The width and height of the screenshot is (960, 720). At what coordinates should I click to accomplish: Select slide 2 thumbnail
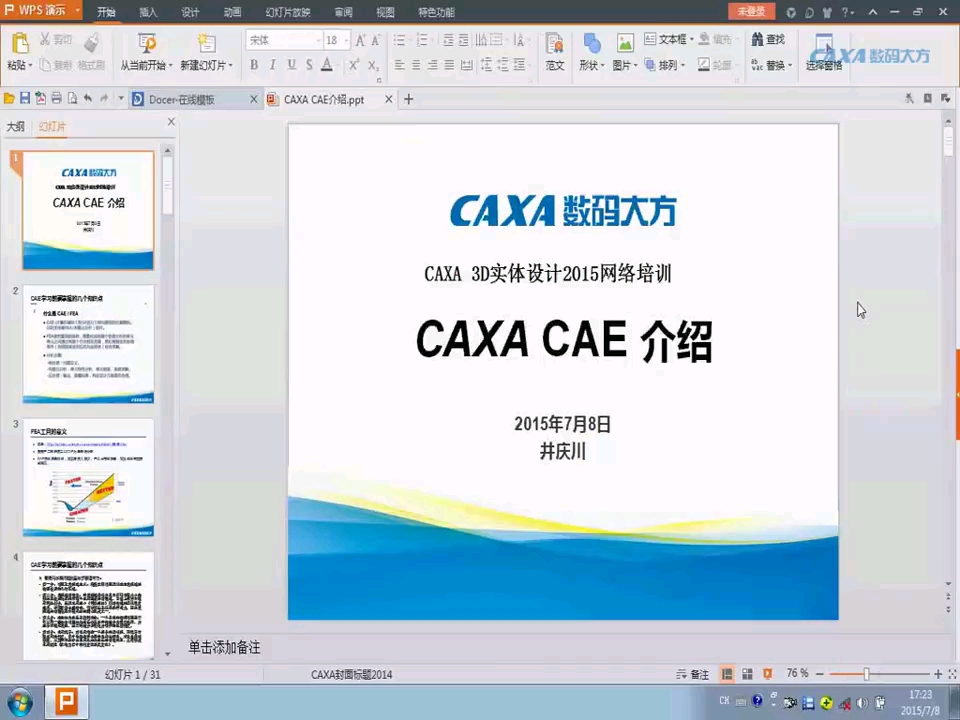point(89,344)
